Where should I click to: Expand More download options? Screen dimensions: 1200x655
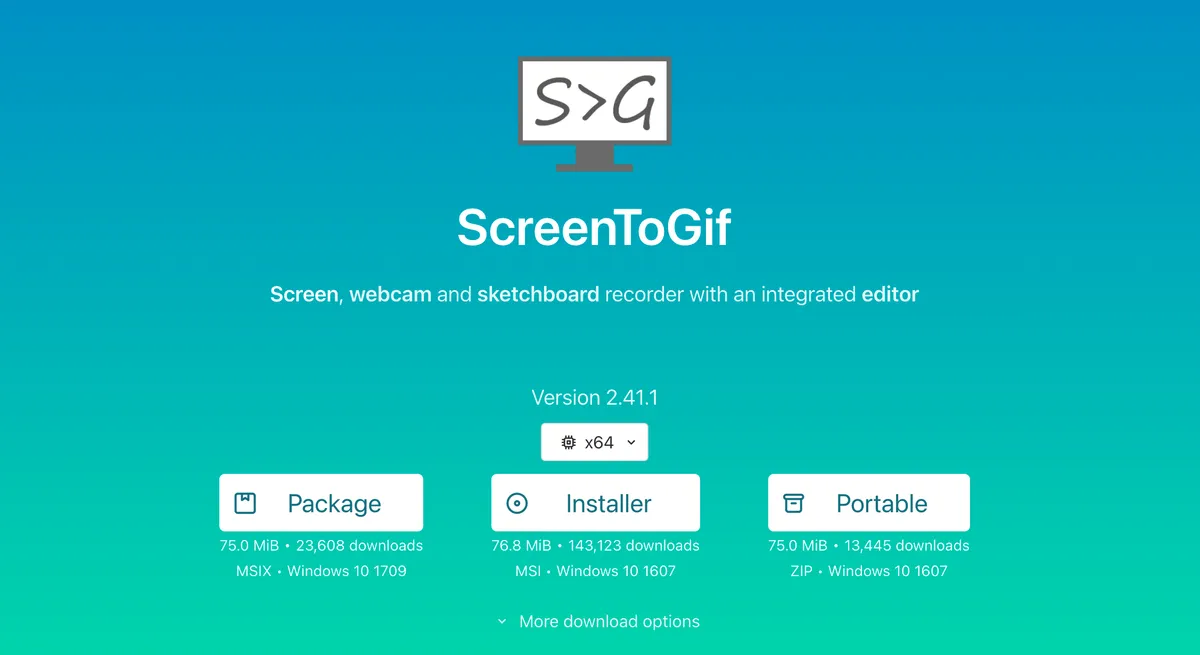coord(598,622)
